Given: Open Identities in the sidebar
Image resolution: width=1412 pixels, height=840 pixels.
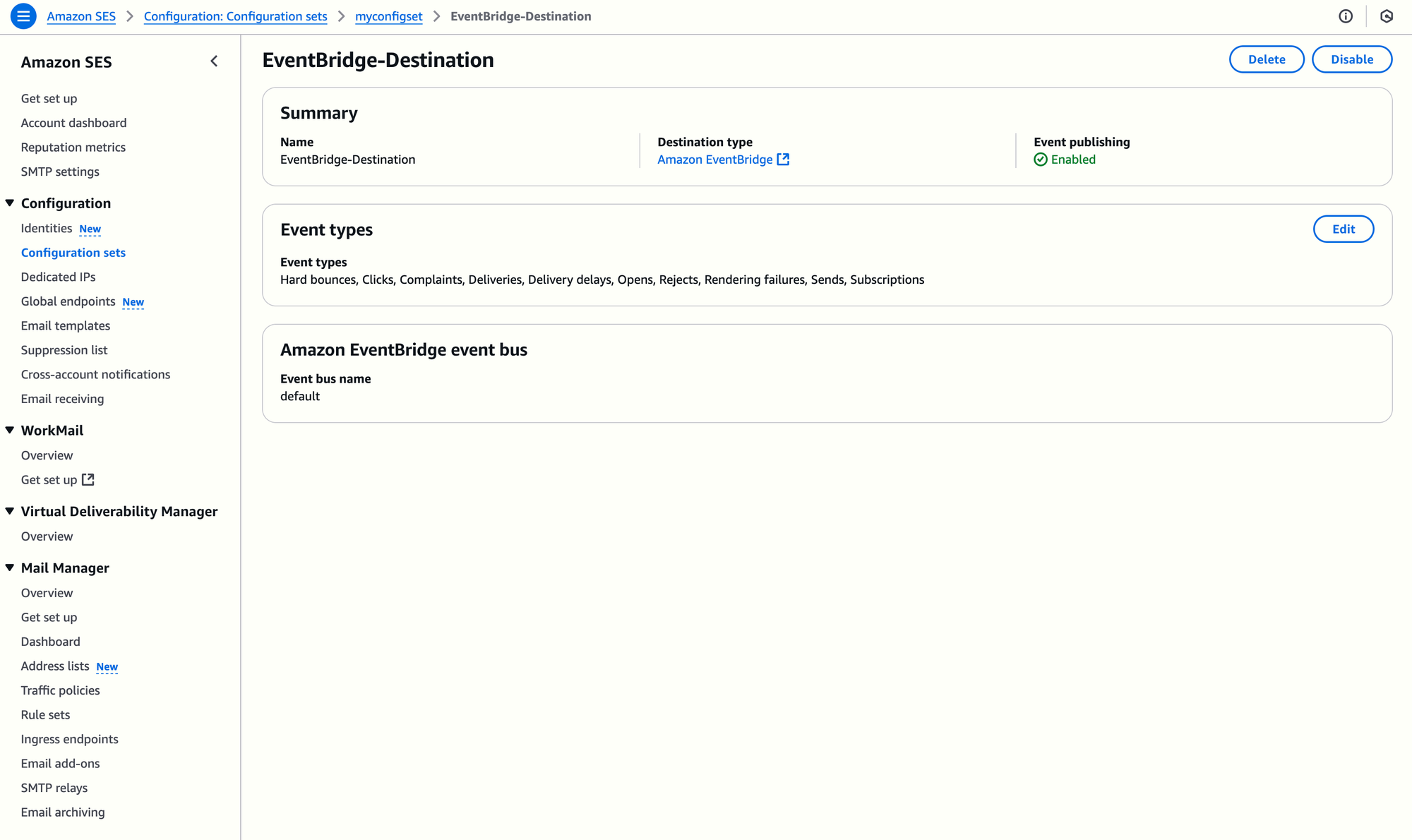Looking at the screenshot, I should coord(47,229).
